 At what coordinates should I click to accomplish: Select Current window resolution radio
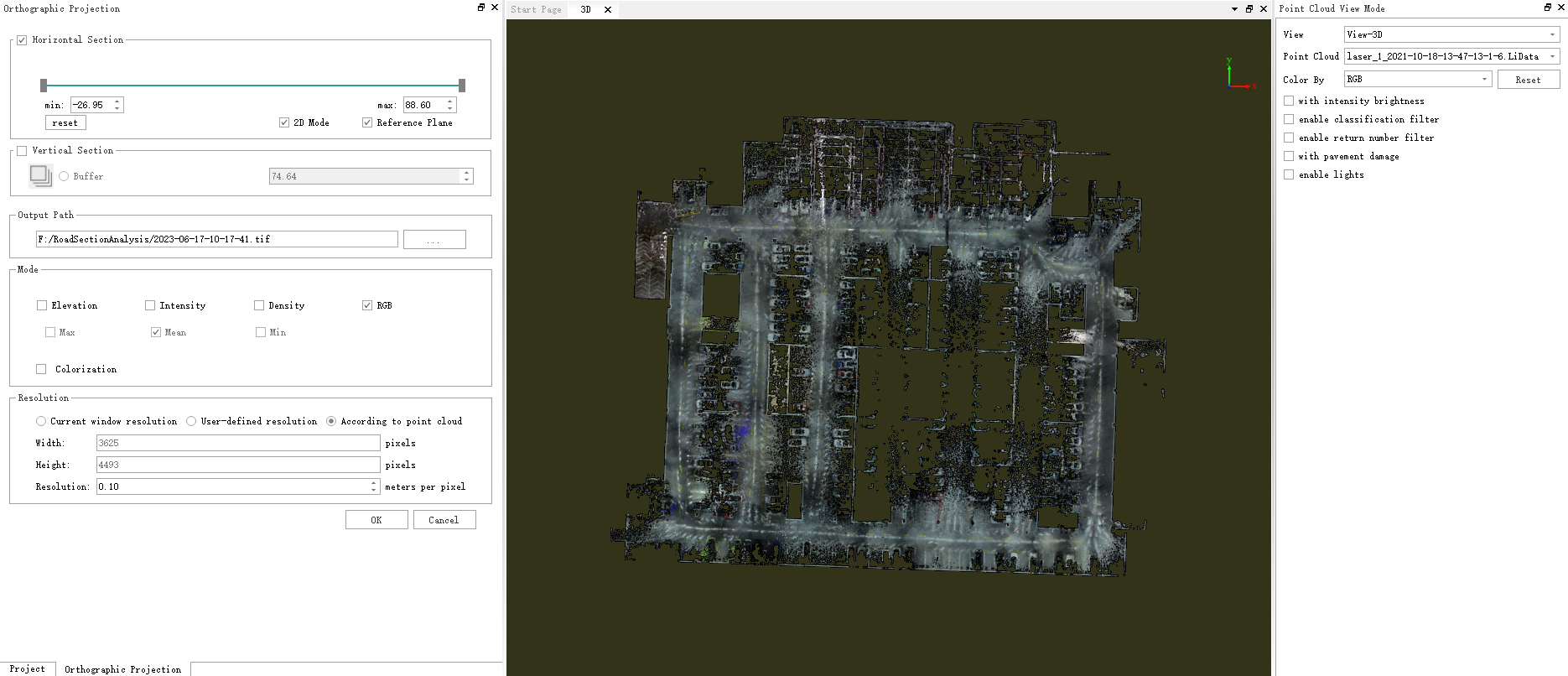tap(41, 421)
